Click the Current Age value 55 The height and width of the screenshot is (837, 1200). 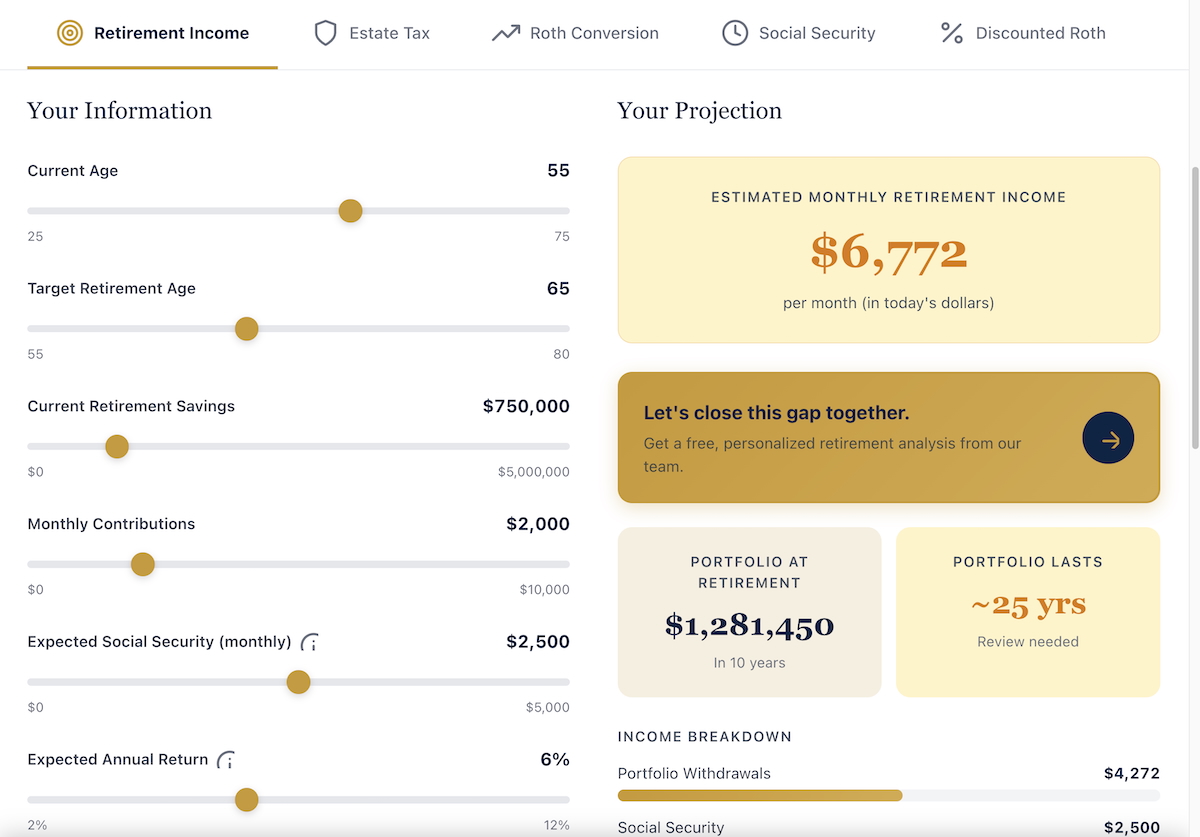tap(558, 171)
